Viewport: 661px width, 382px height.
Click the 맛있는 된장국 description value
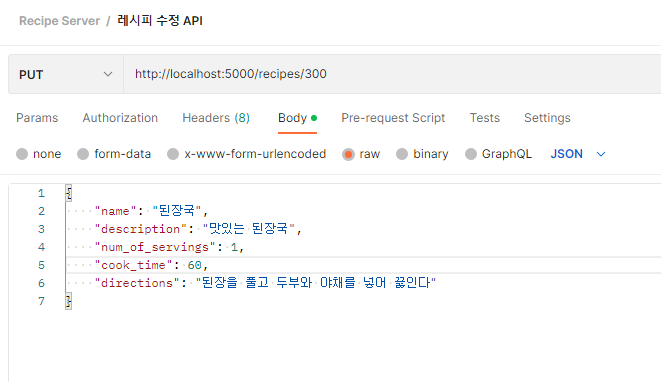pyautogui.click(x=249, y=229)
